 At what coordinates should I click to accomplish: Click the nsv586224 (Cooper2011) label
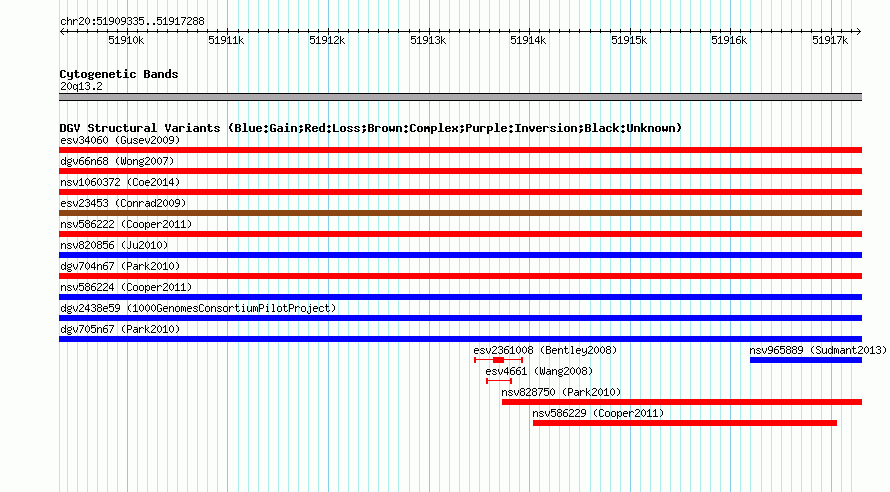pos(126,287)
